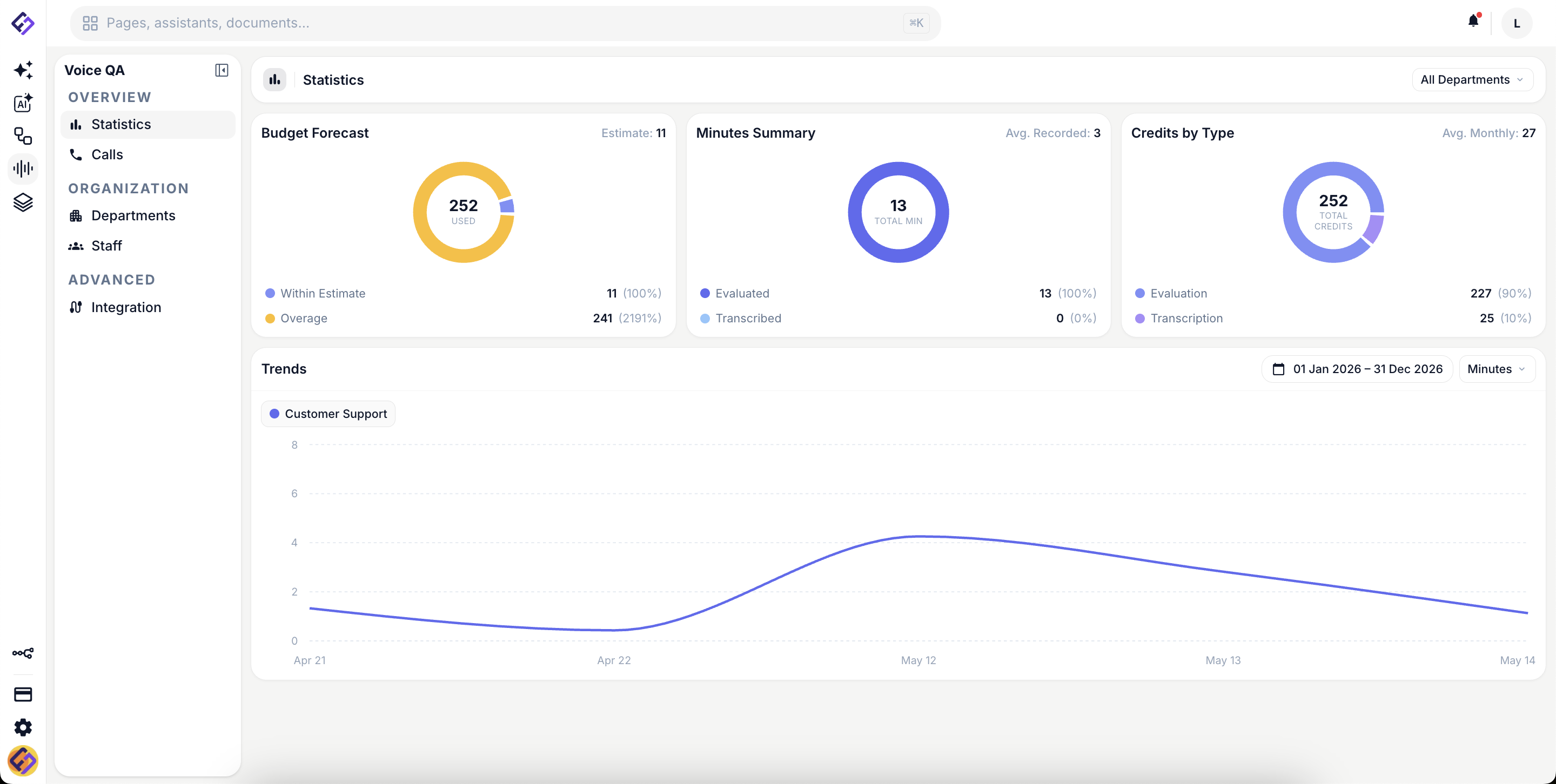Click the May 12 x-axis label

tap(918, 660)
